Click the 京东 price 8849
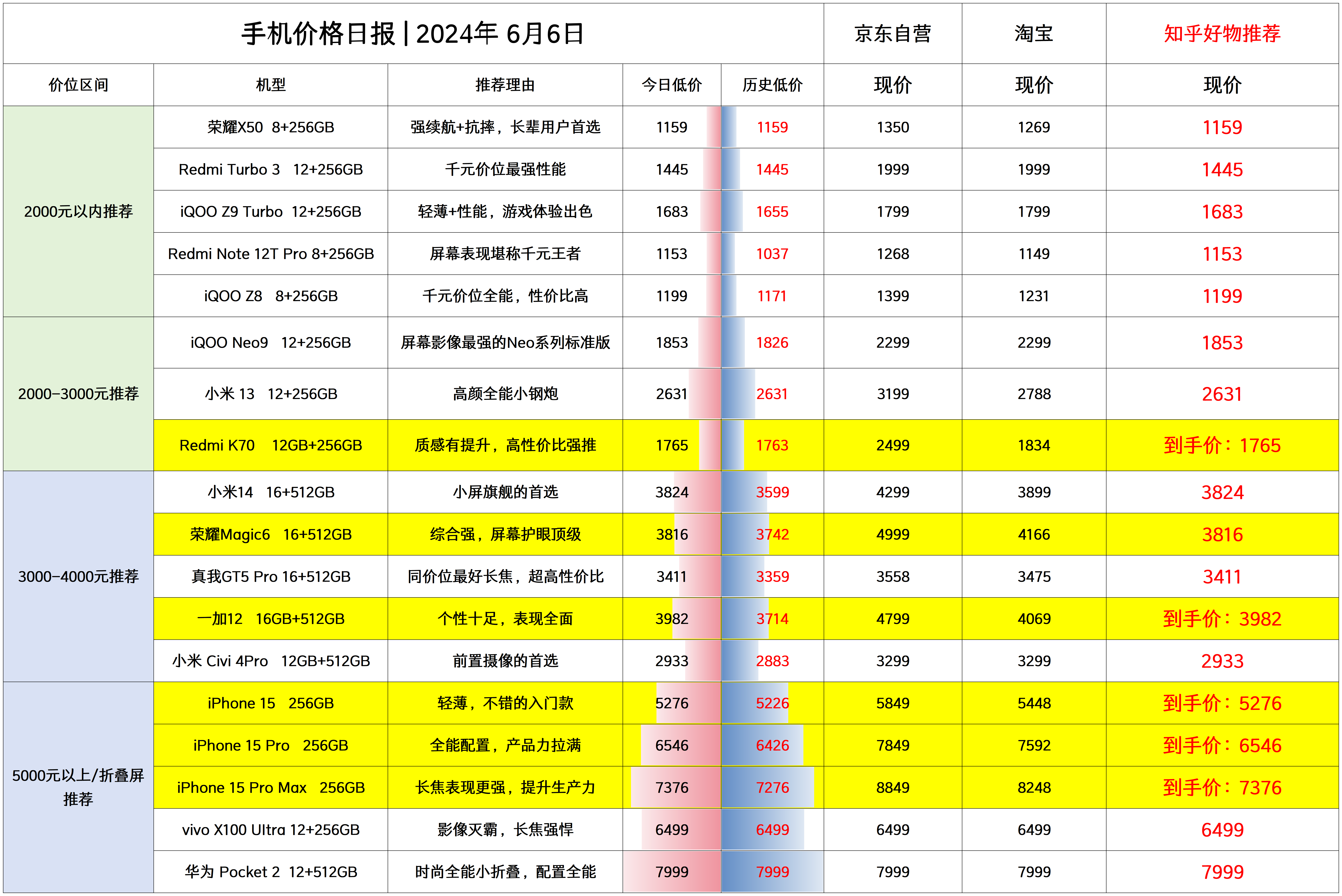The height and width of the screenshot is (896, 1342). [893, 787]
